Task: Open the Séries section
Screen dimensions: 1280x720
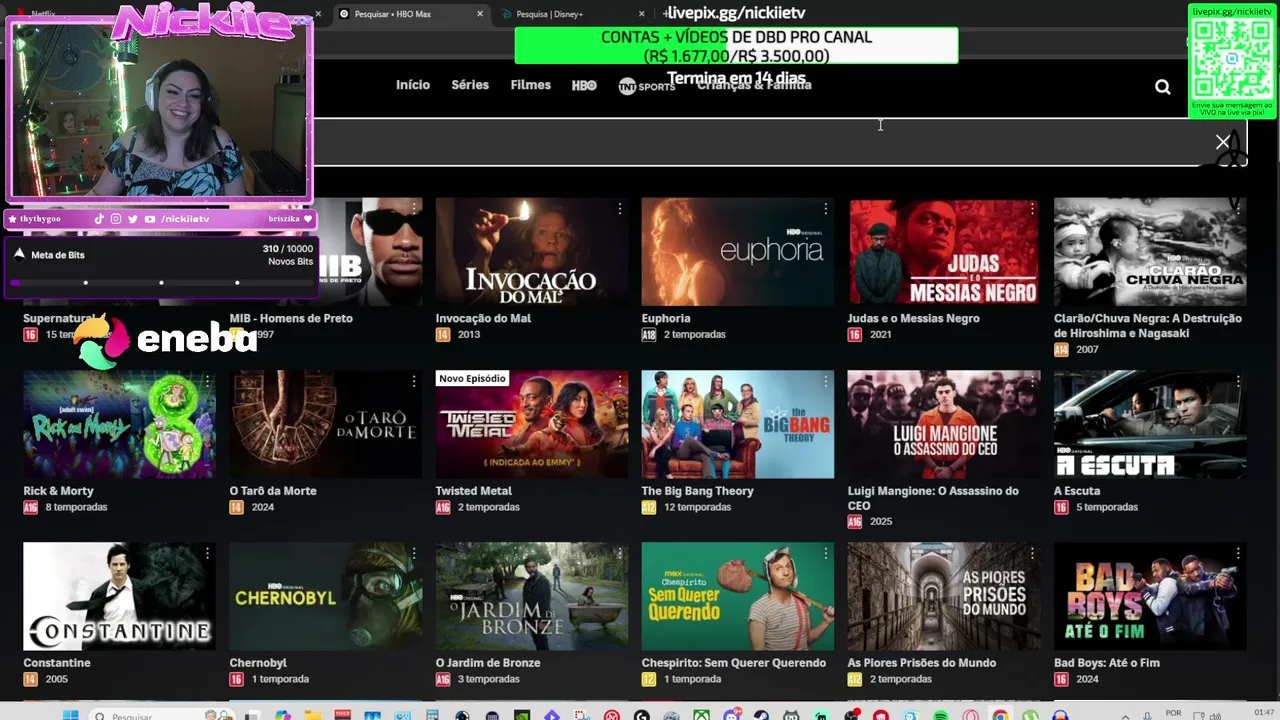Action: [469, 85]
